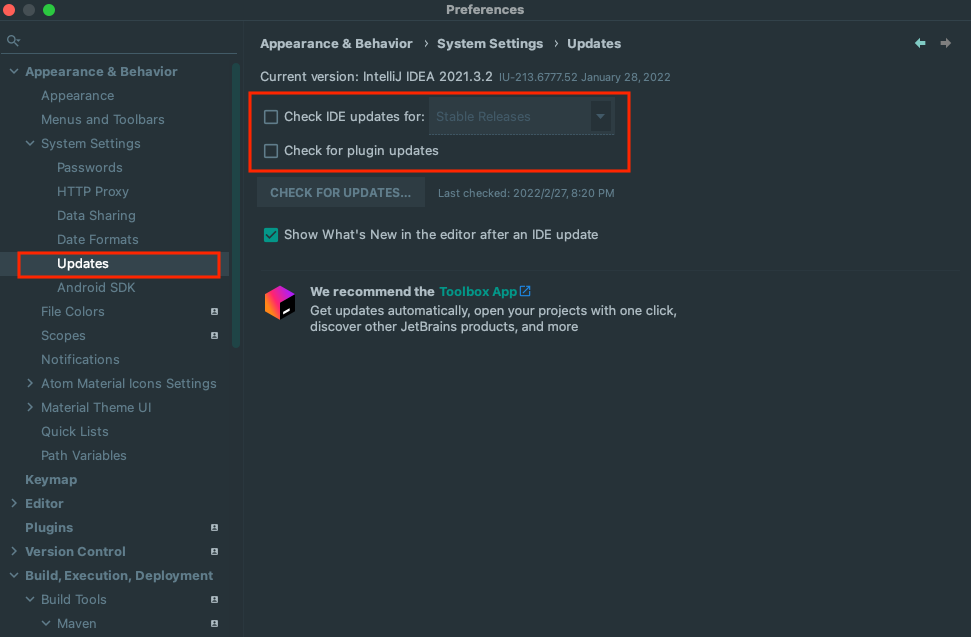Select File Colors settings
Image resolution: width=971 pixels, height=637 pixels.
pyautogui.click(x=72, y=311)
